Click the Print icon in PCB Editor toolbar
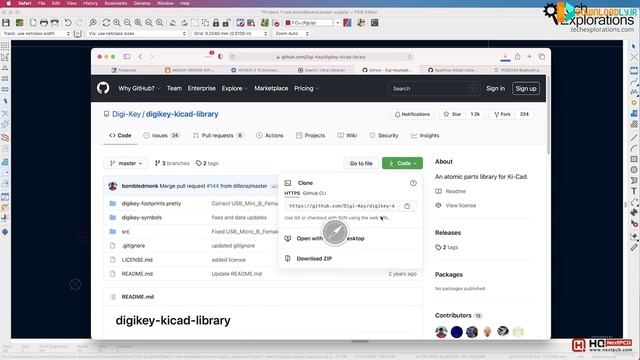 [x=44, y=23]
